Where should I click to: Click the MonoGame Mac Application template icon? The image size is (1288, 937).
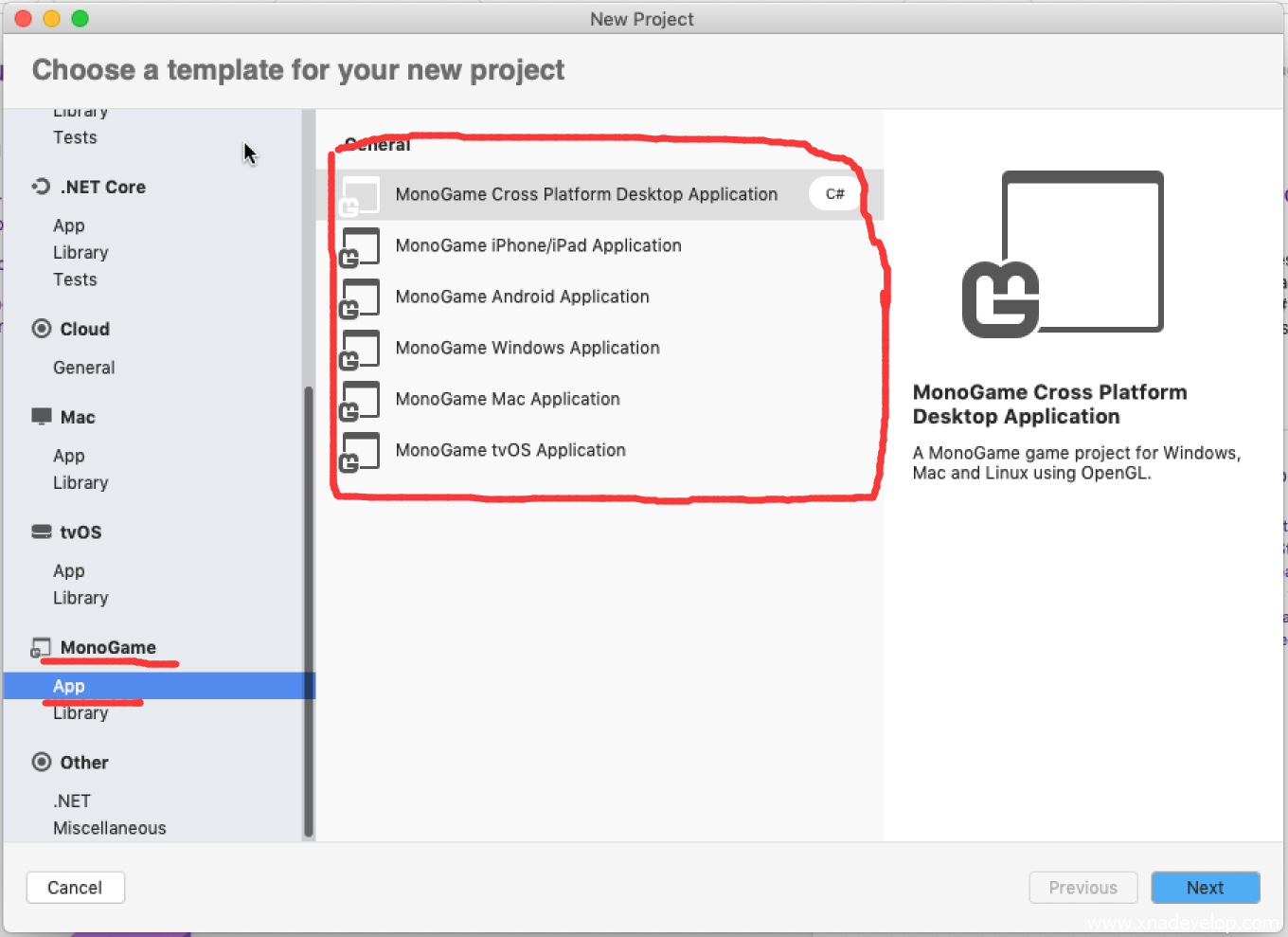360,400
